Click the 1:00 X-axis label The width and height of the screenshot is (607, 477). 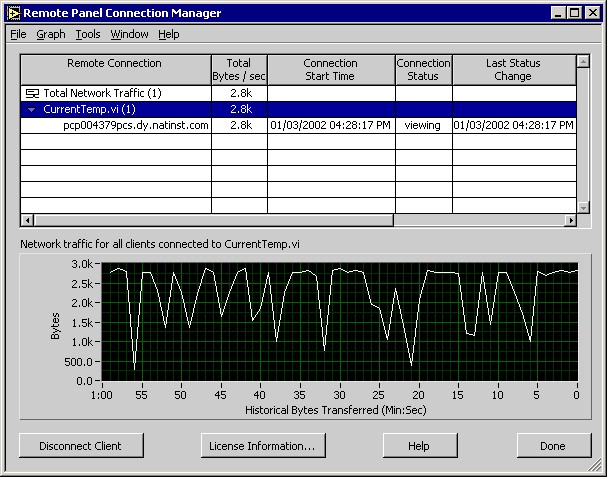point(102,395)
